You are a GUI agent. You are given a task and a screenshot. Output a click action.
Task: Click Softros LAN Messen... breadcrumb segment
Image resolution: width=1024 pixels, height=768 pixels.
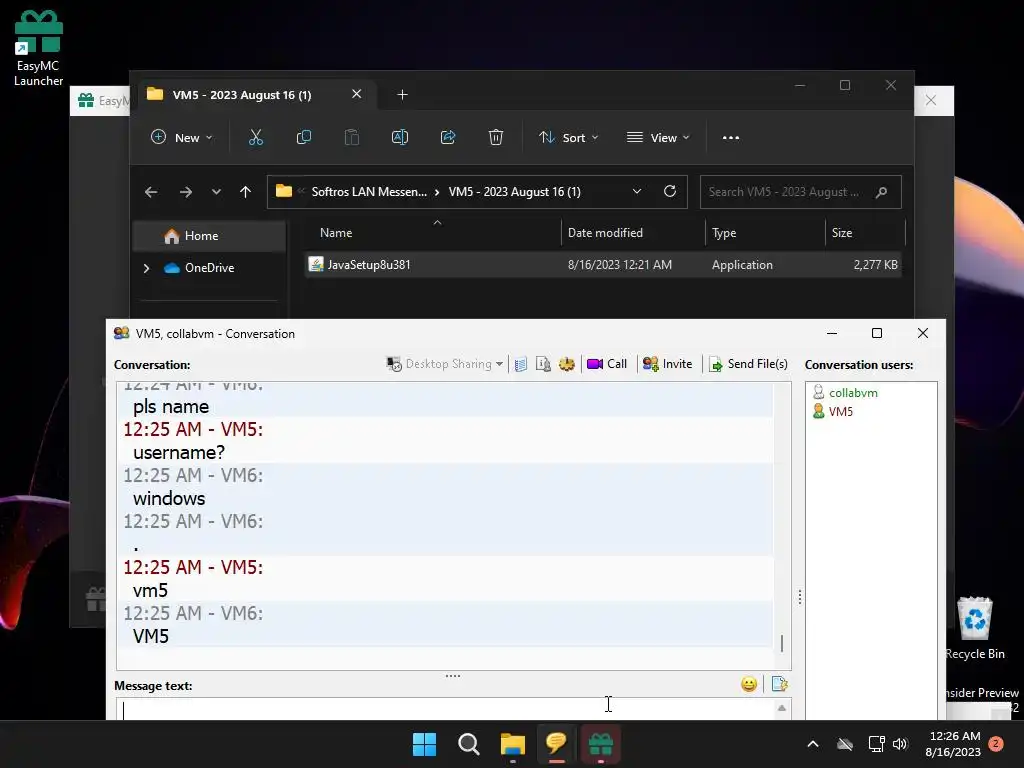369,192
